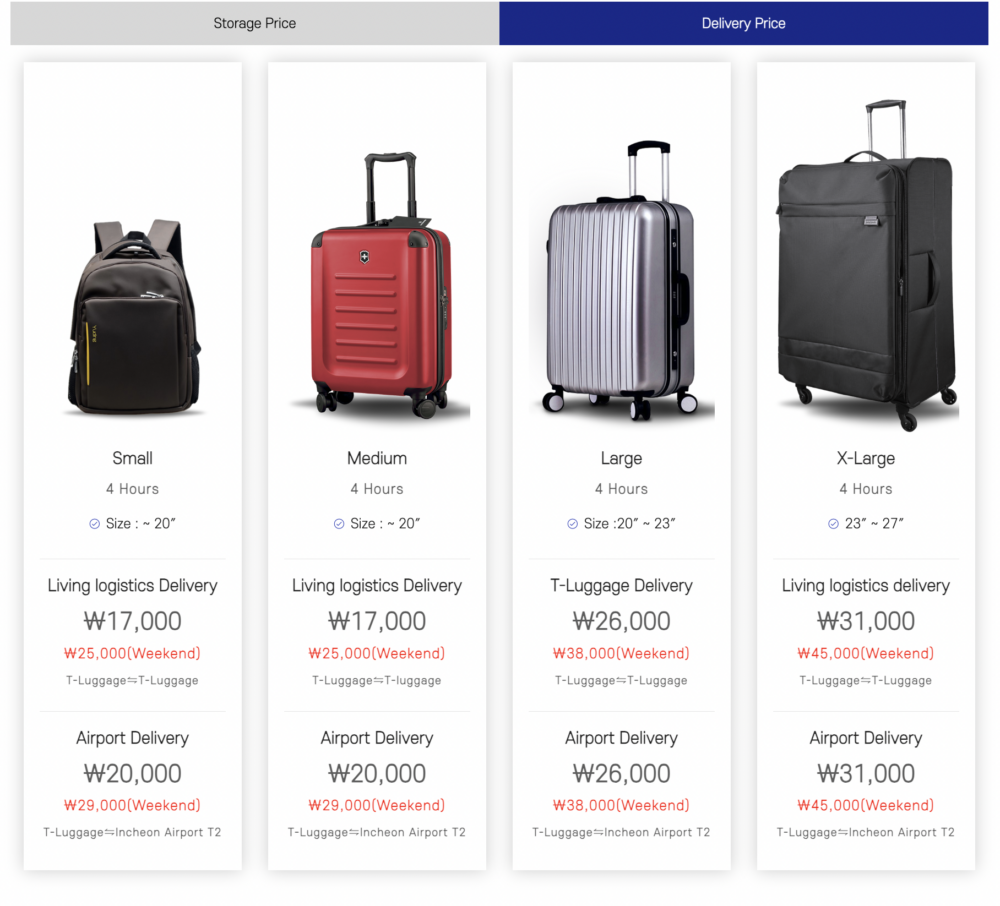Click Airport Delivery in X-Large card
Image resolution: width=1000 pixels, height=906 pixels.
click(x=866, y=738)
